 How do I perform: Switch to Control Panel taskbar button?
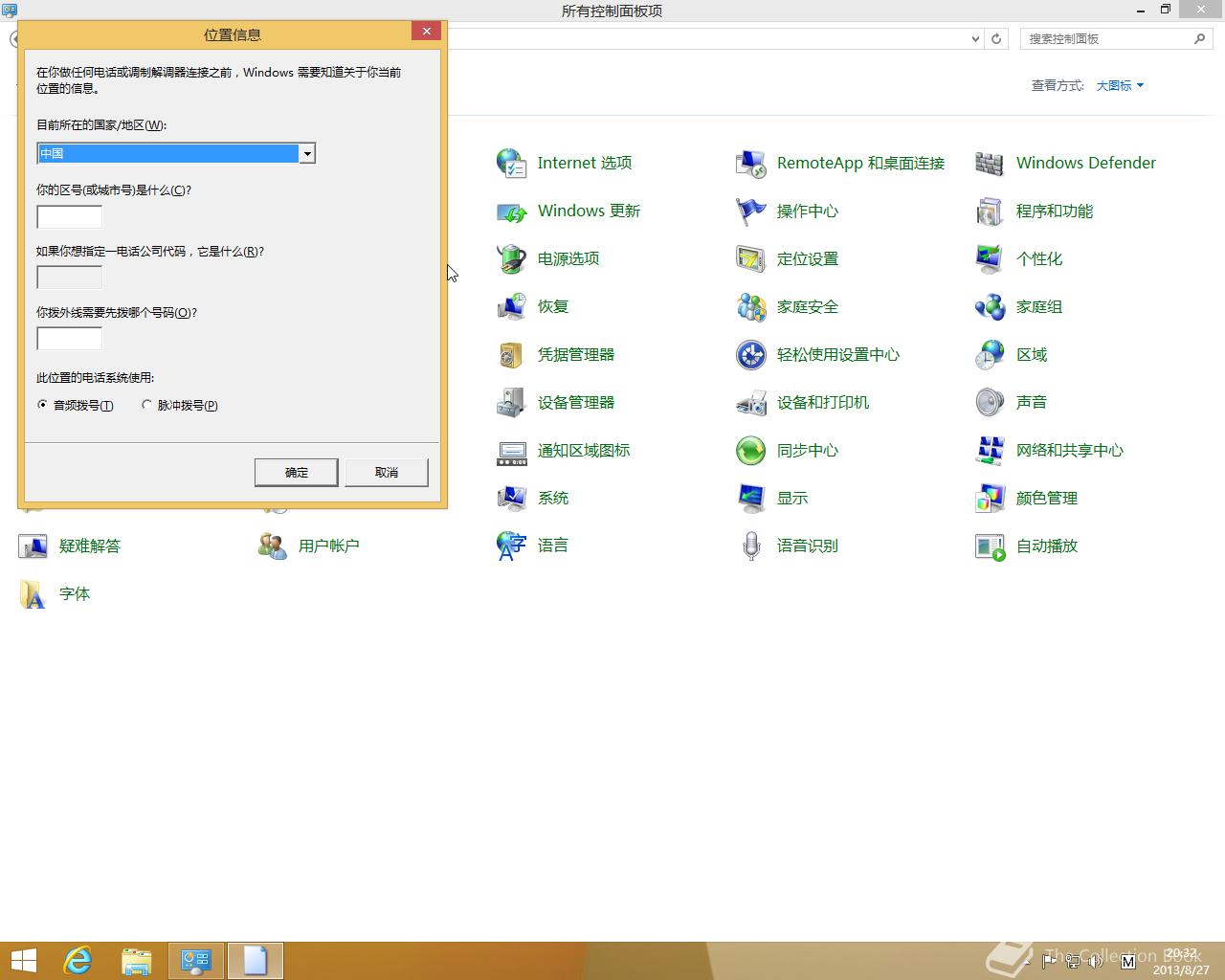(x=196, y=961)
